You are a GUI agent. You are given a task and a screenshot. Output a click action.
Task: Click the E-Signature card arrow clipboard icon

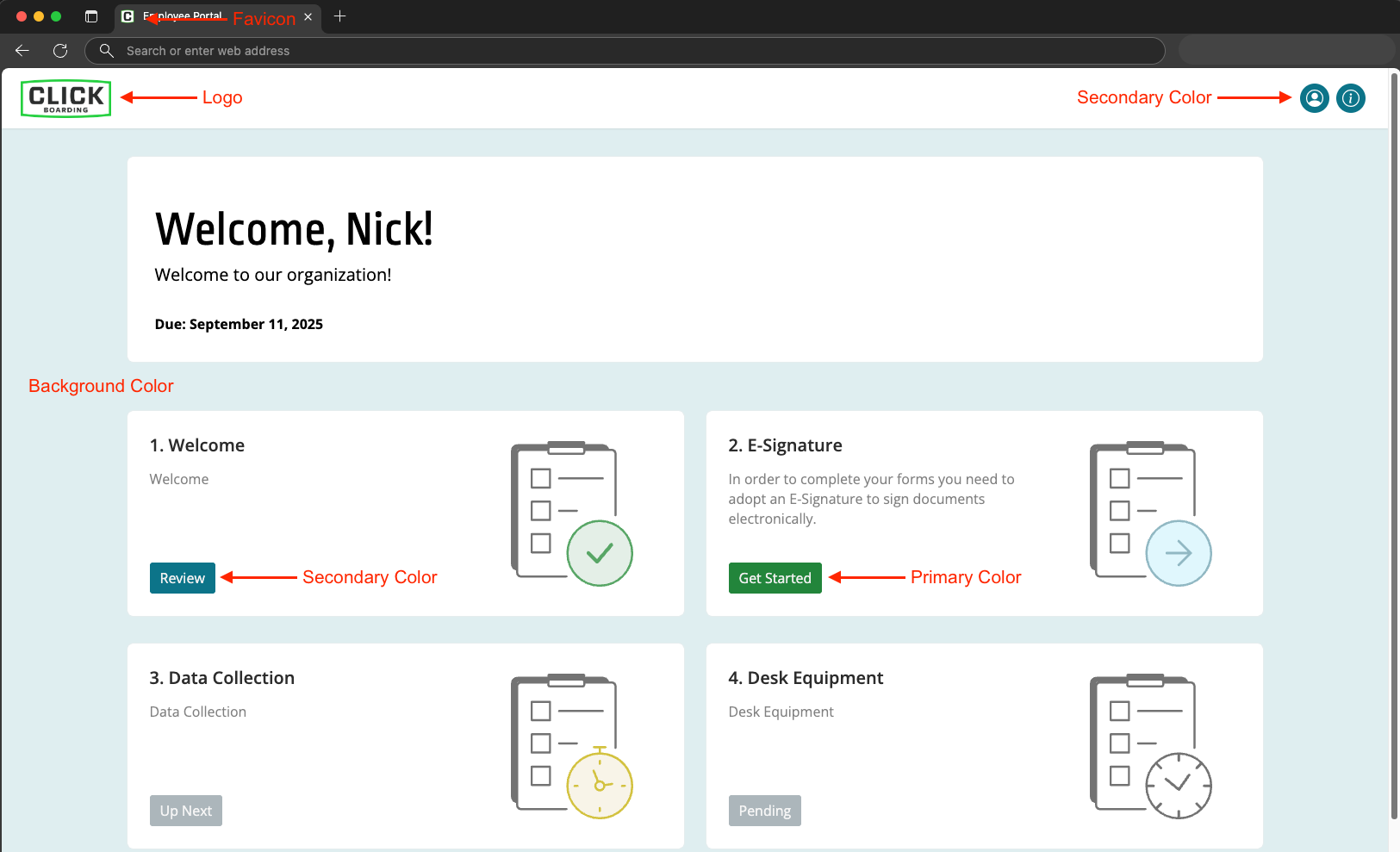pos(1150,513)
